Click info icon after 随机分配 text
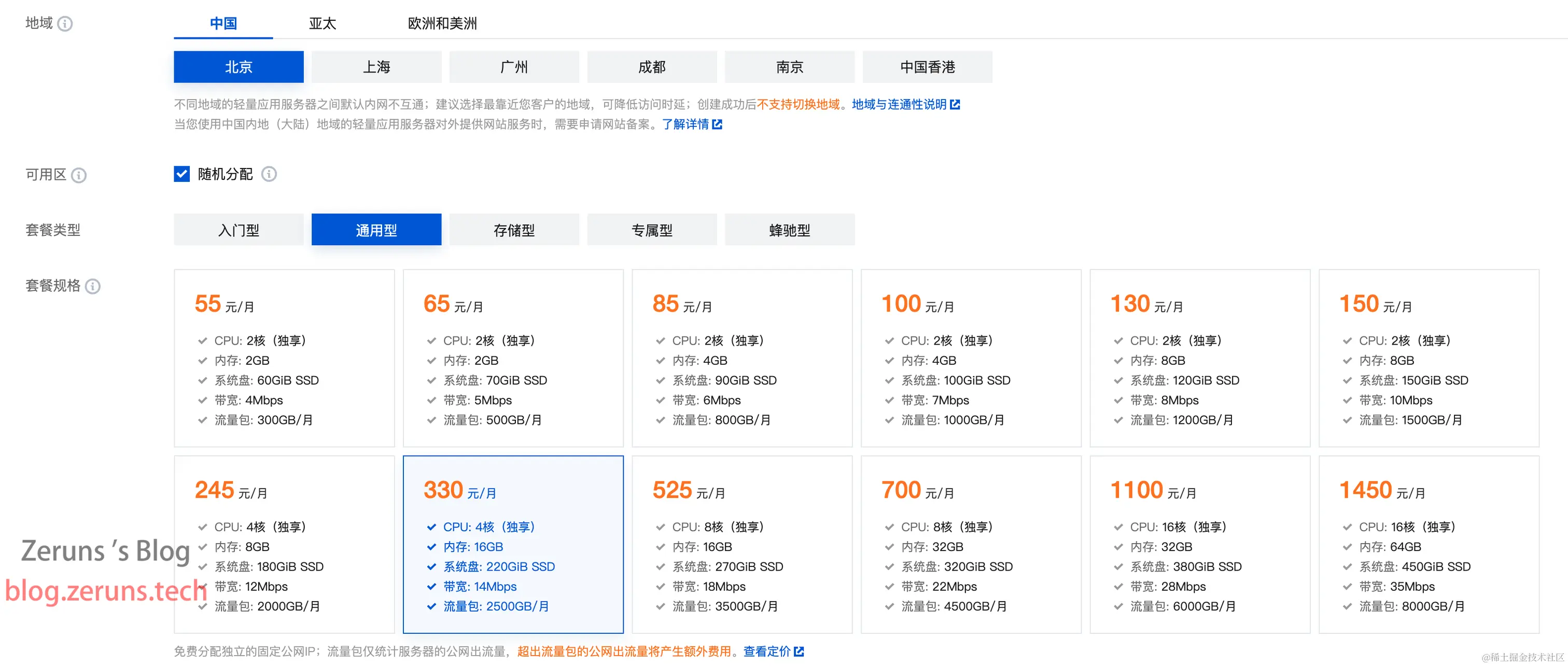 coord(269,174)
